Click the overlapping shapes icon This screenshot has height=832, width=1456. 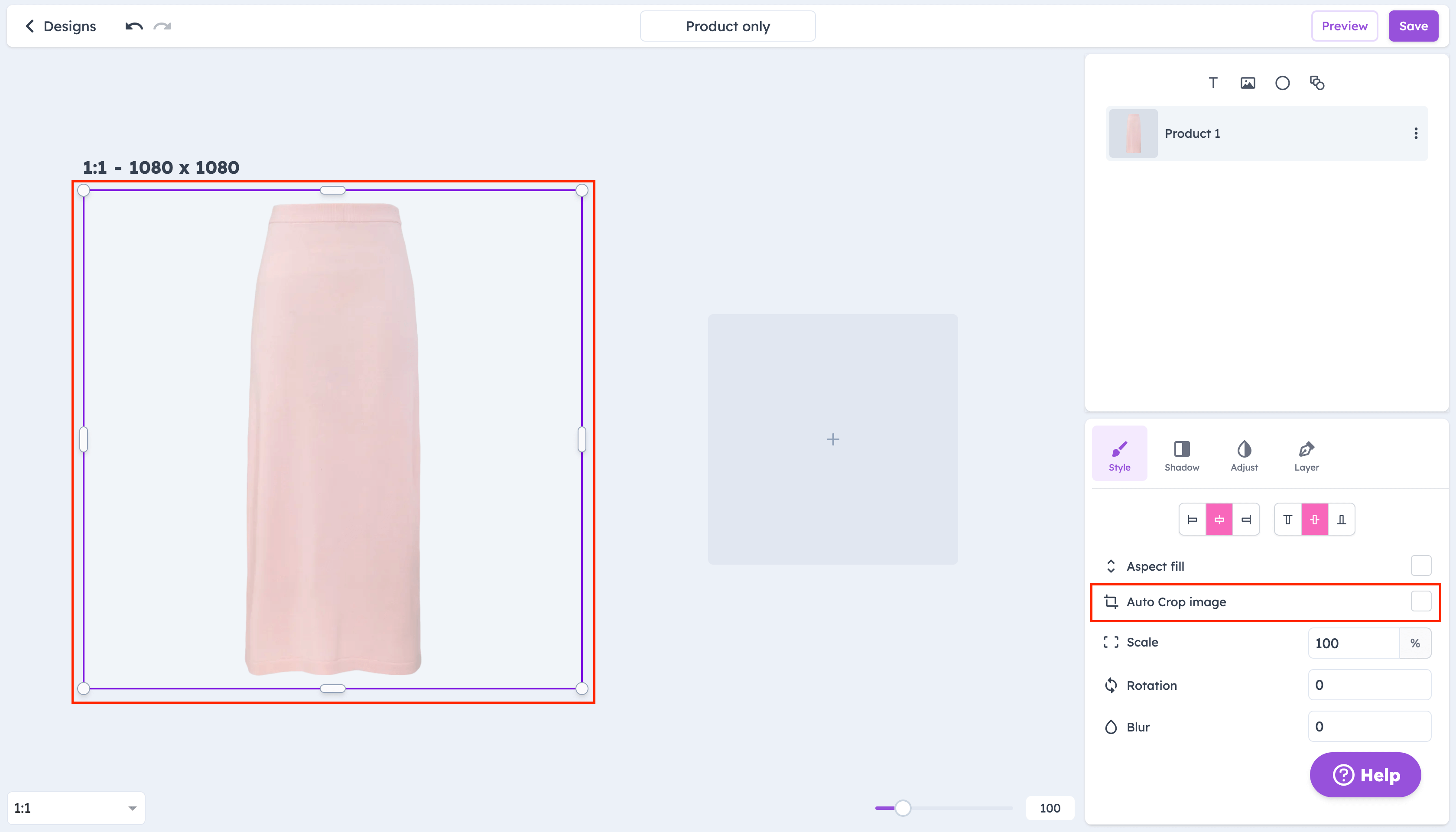click(1317, 83)
